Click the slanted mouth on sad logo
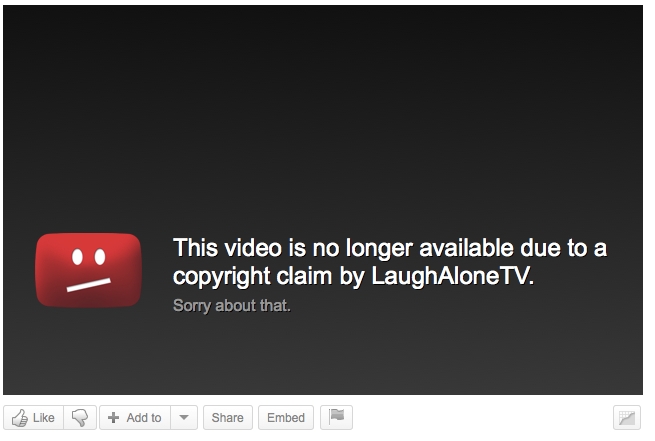 click(89, 285)
